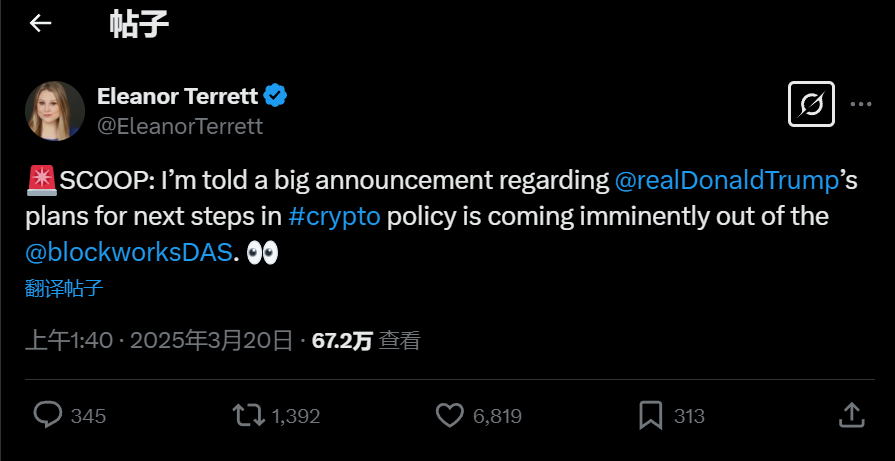
Task: Click the 1,392 repost count
Action: click(295, 416)
